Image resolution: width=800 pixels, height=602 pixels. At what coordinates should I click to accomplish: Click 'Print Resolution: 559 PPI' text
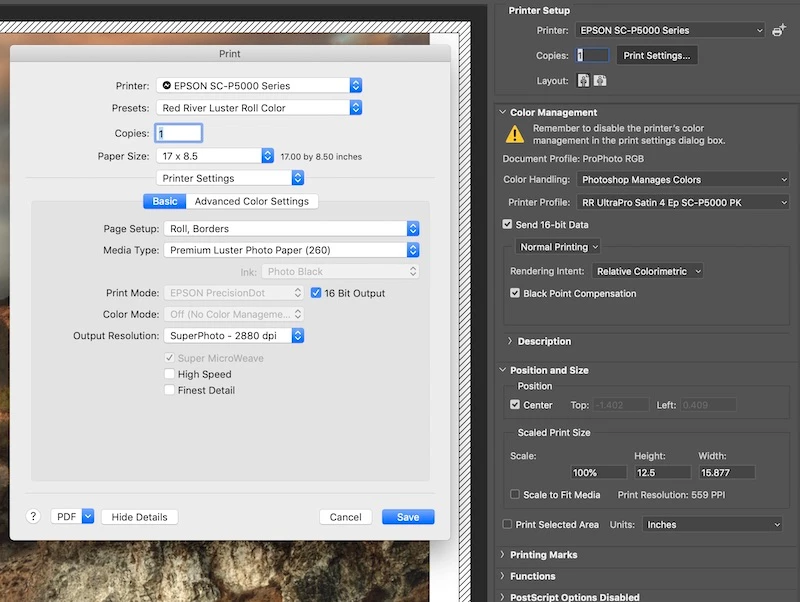tap(671, 494)
